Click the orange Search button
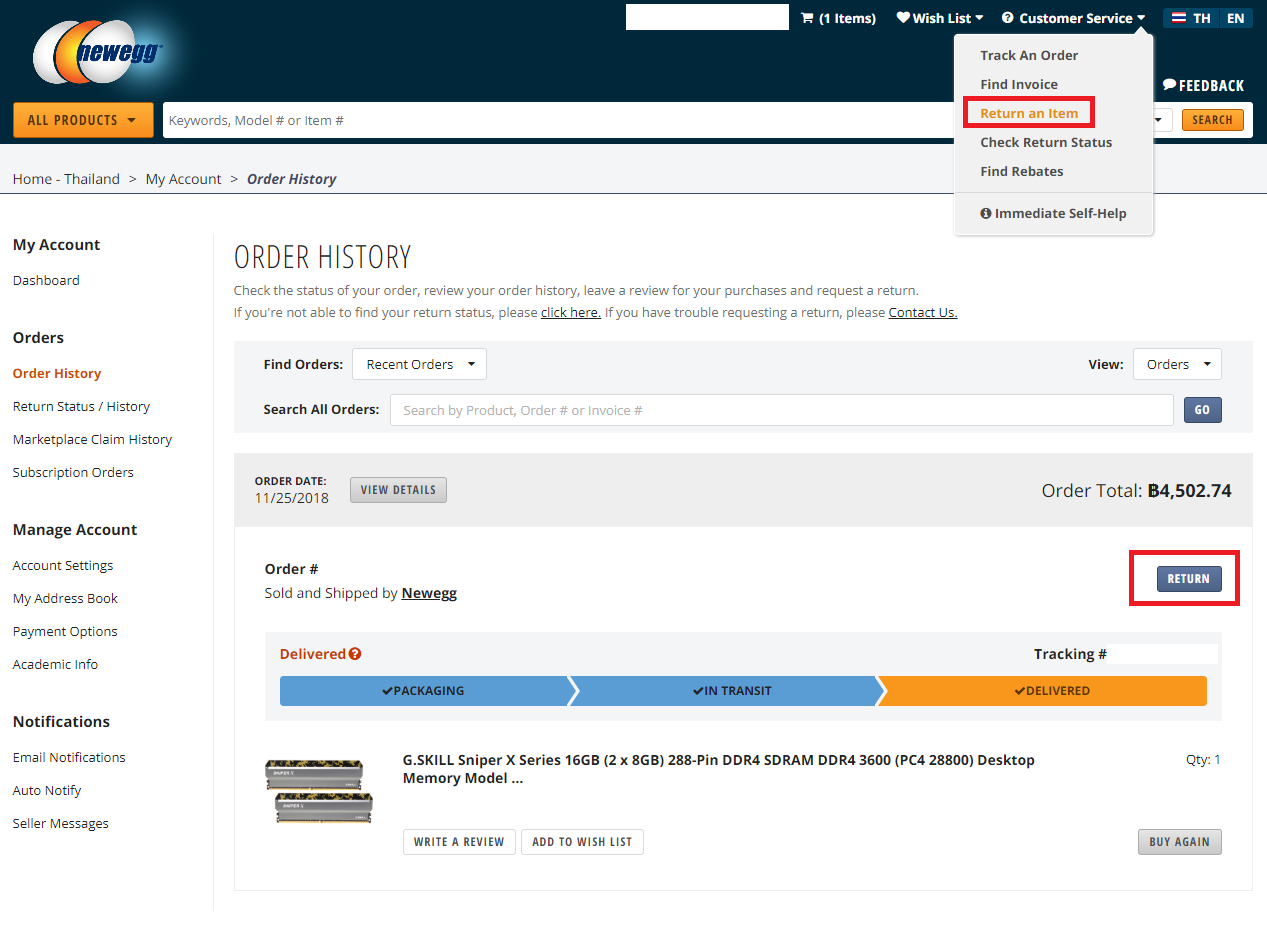Image resolution: width=1267 pixels, height=931 pixels. click(x=1213, y=120)
